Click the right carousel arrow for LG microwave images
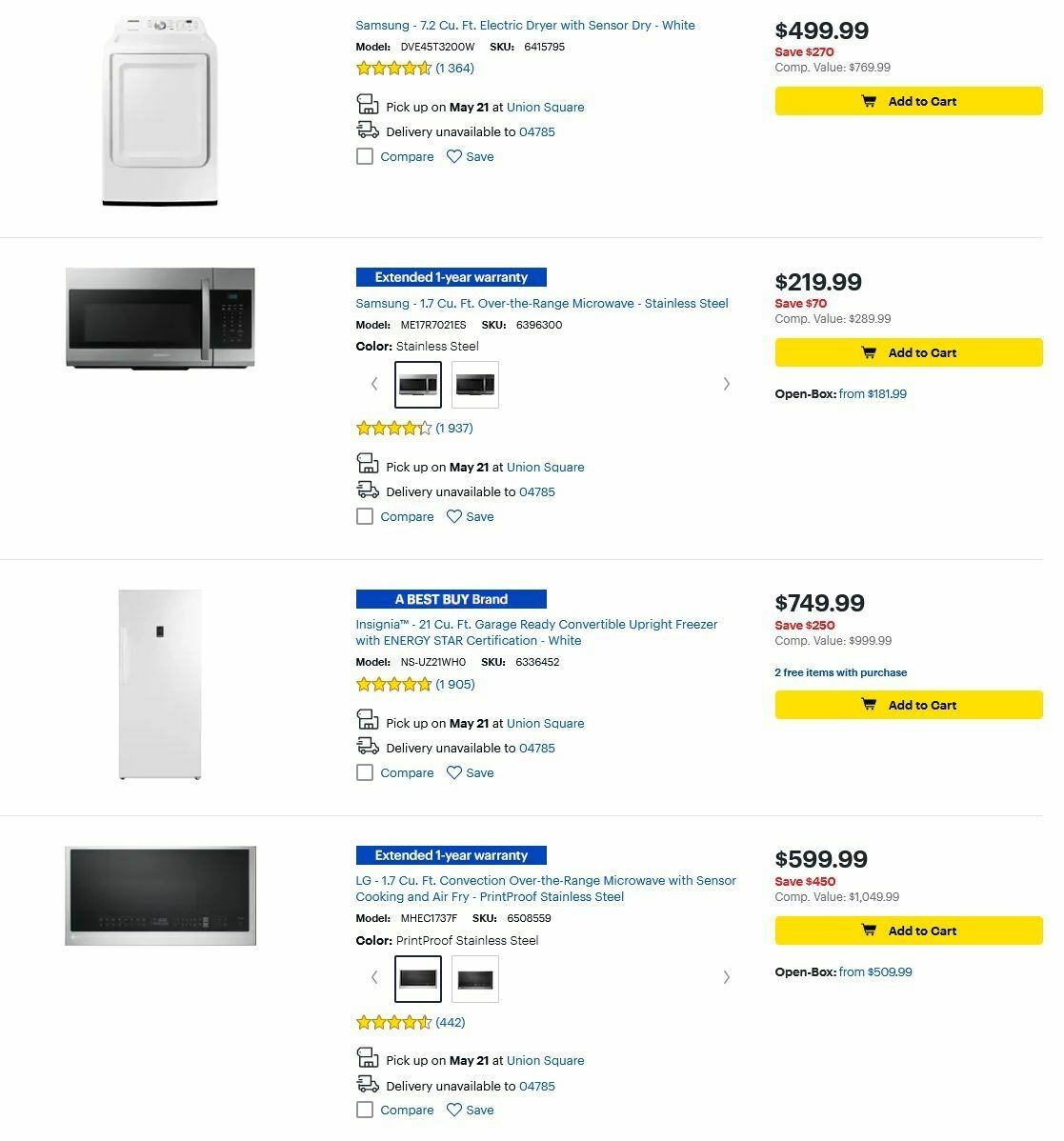This screenshot has height=1141, width=1064. [x=727, y=977]
